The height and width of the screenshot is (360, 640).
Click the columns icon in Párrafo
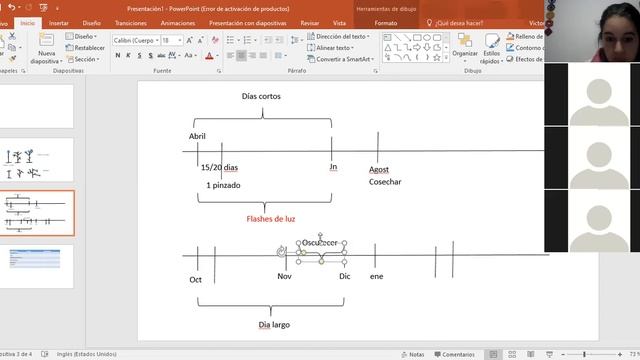[278, 55]
